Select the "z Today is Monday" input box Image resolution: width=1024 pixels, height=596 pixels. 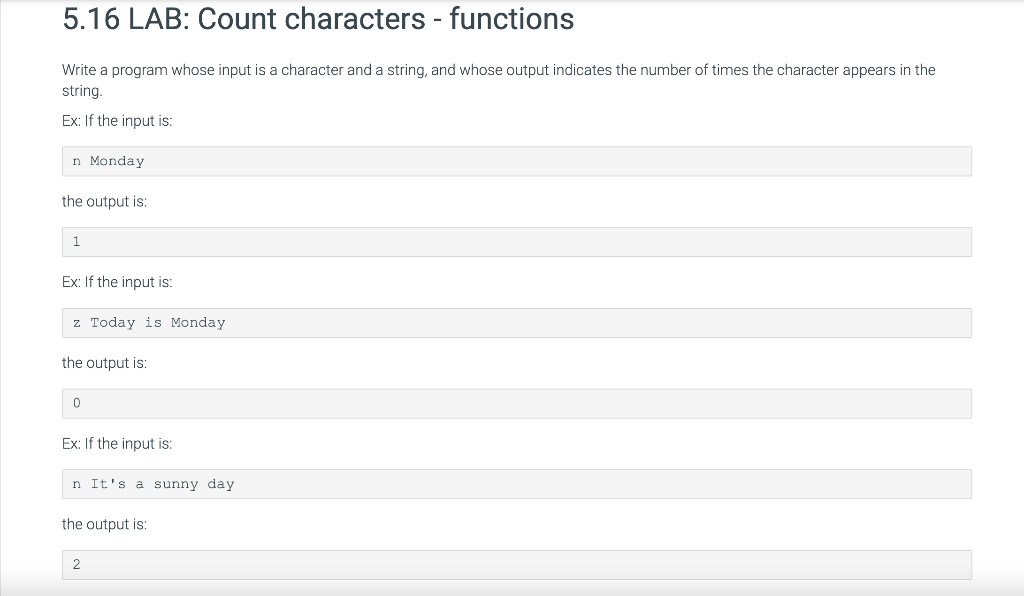pyautogui.click(x=516, y=323)
